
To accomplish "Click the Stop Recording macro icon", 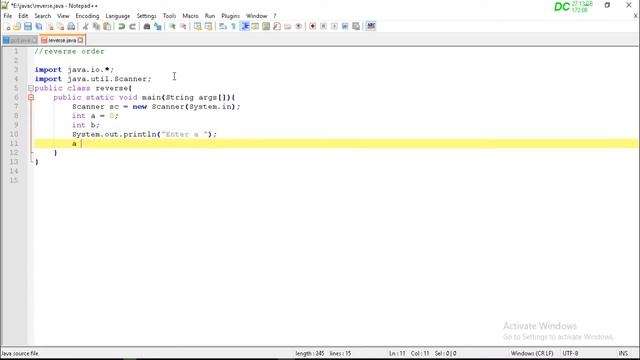I will (323, 27).
